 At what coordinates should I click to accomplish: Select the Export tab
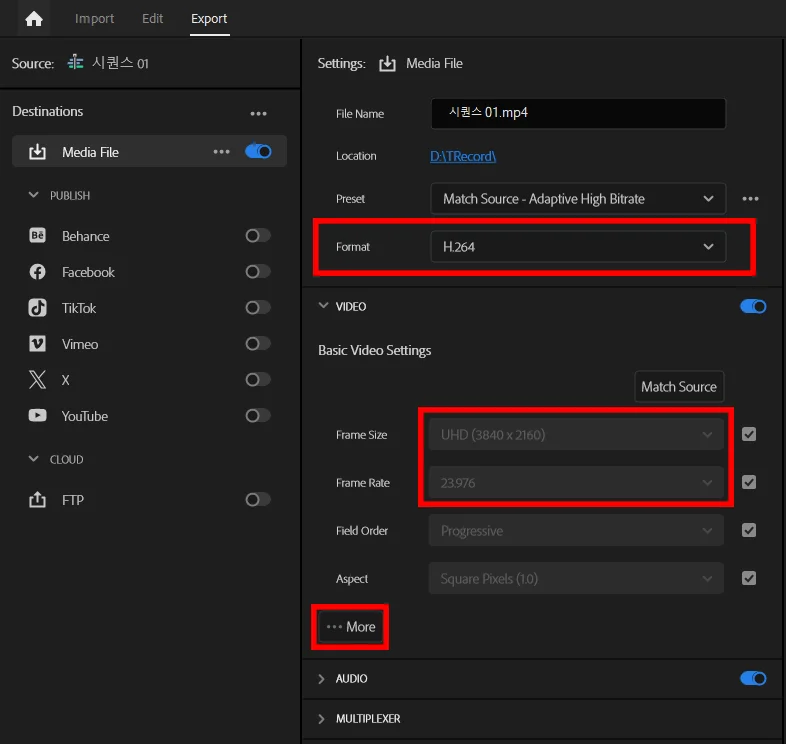click(x=209, y=19)
